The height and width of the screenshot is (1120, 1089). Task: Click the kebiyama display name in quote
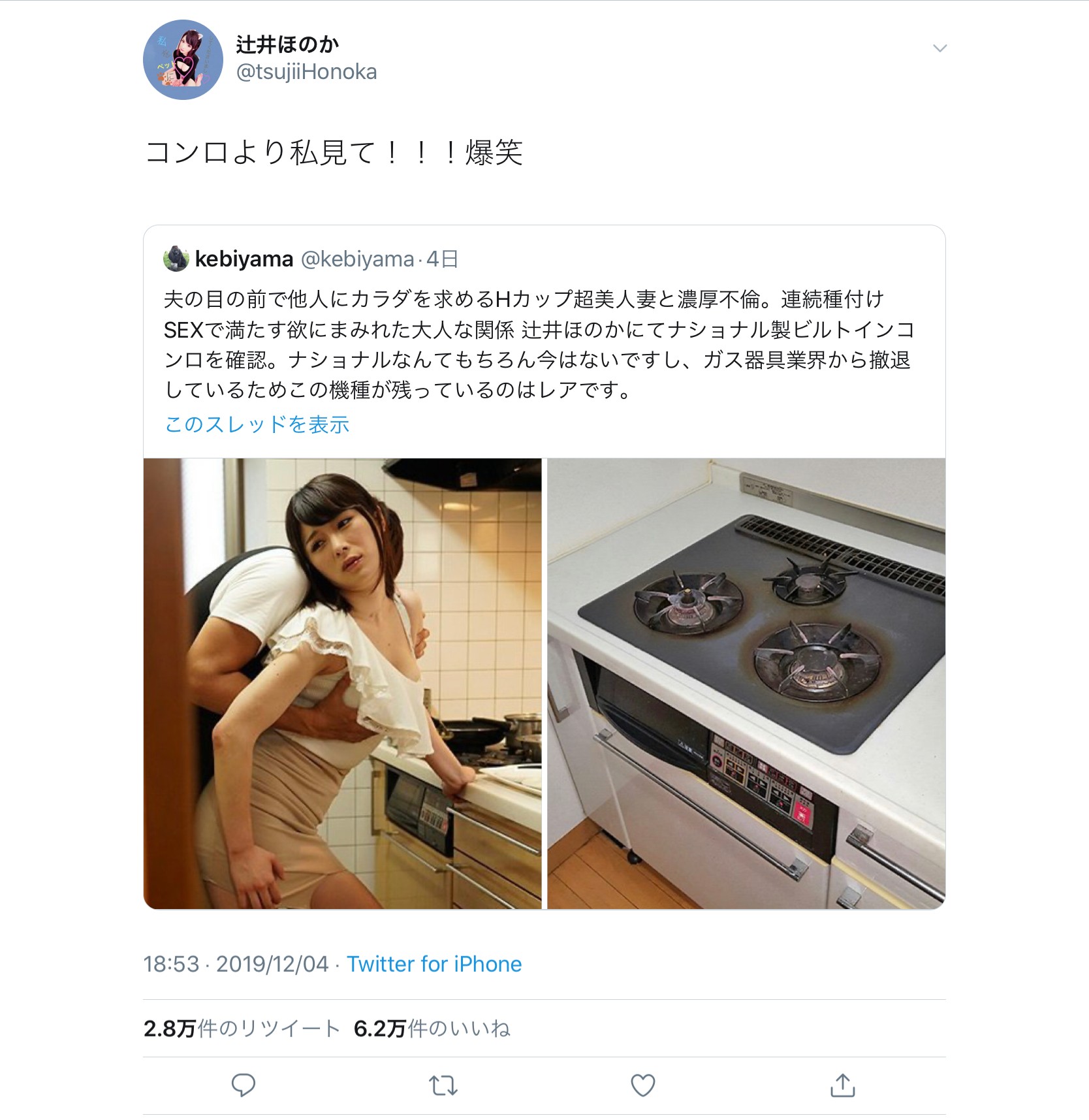coord(244,259)
